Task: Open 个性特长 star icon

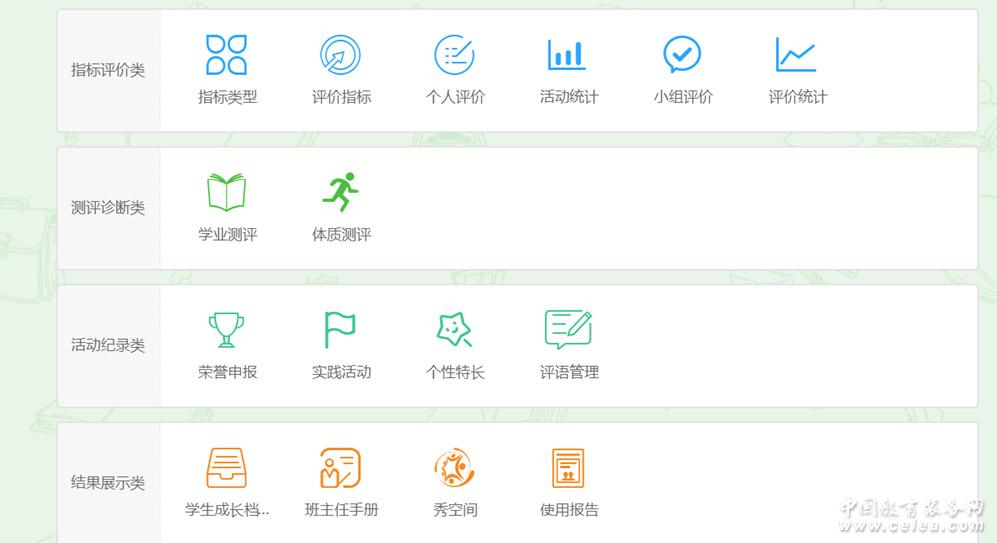Action: 455,329
